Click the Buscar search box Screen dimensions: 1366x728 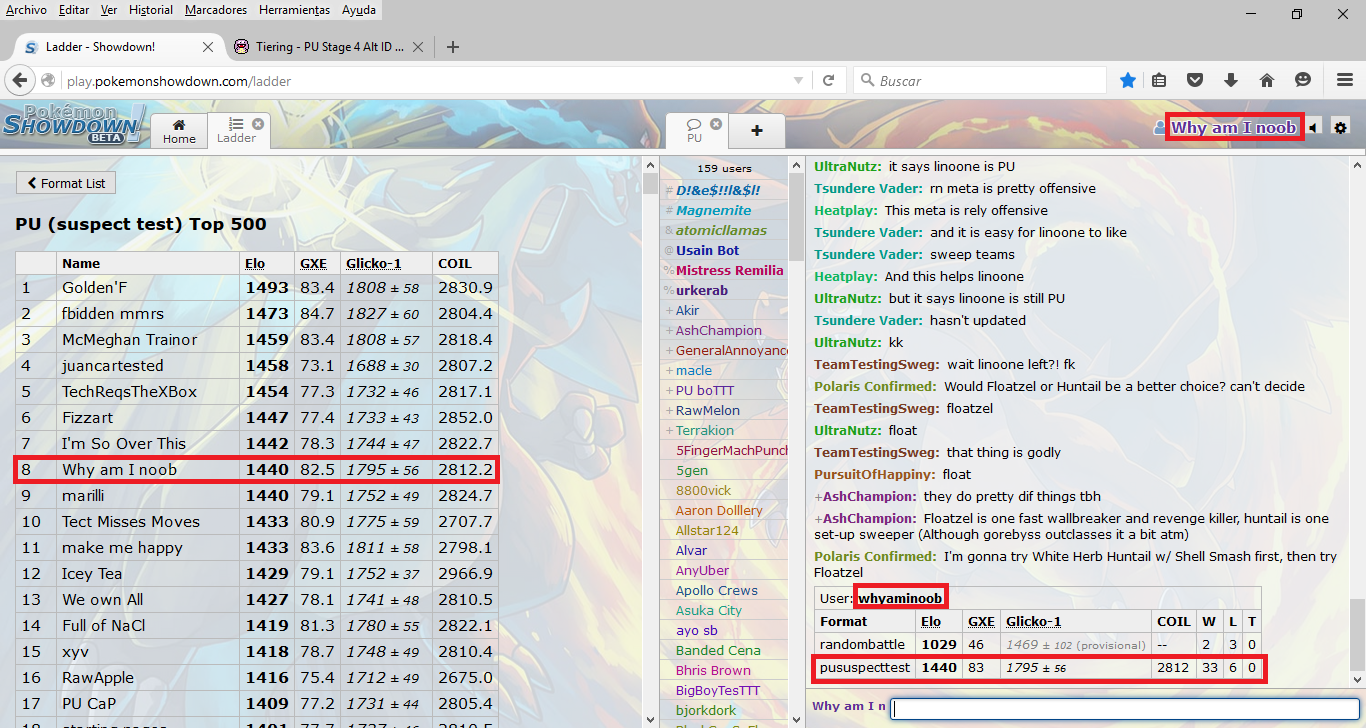point(980,81)
